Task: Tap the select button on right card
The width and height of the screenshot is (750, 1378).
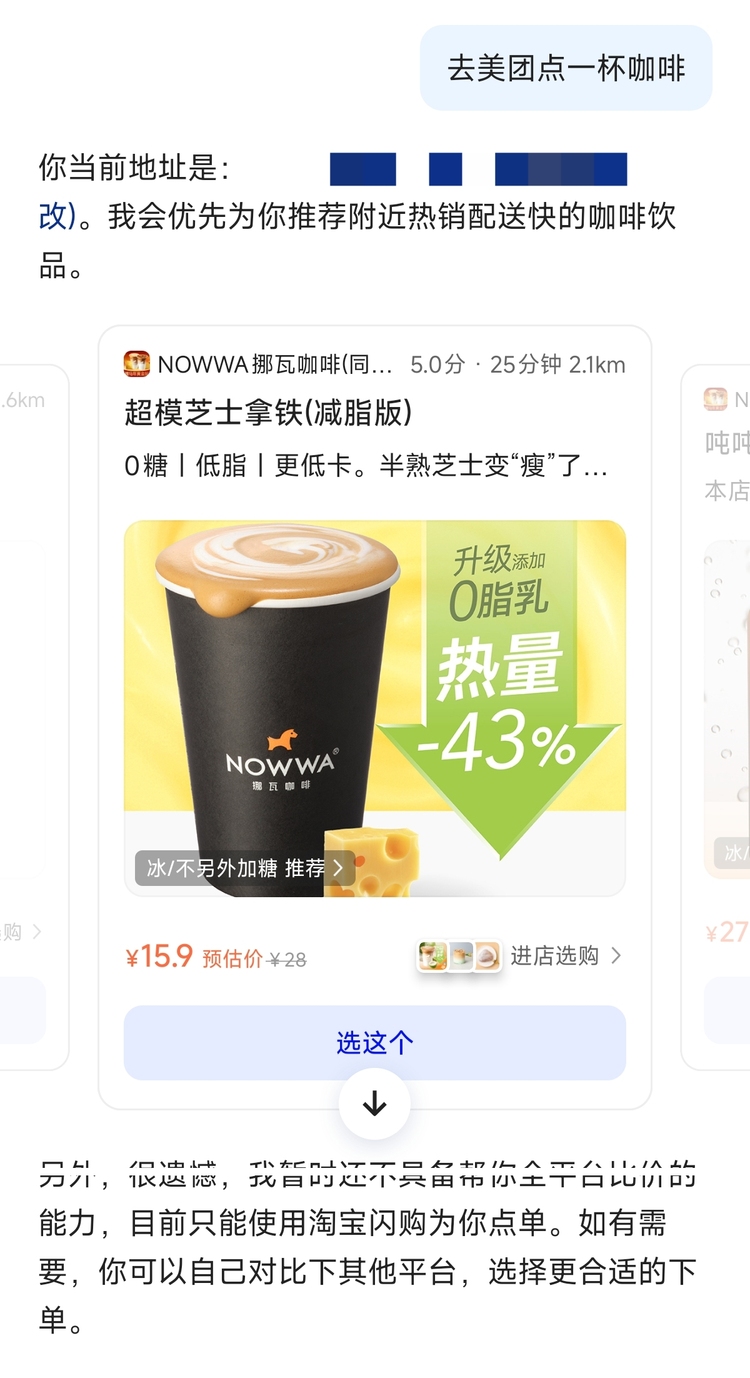Action: 727,1010
